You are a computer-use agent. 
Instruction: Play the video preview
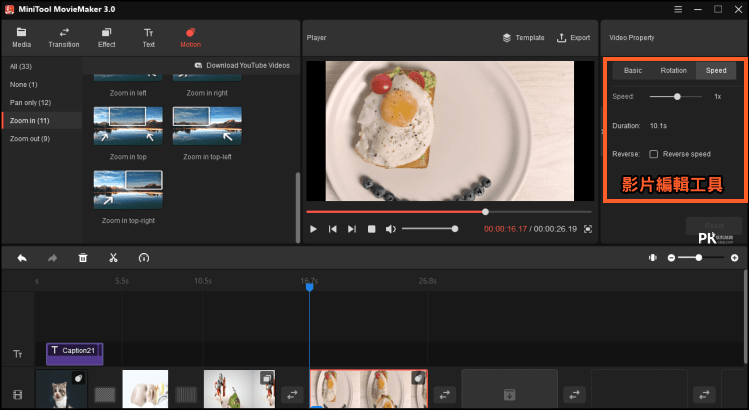pyautogui.click(x=313, y=229)
